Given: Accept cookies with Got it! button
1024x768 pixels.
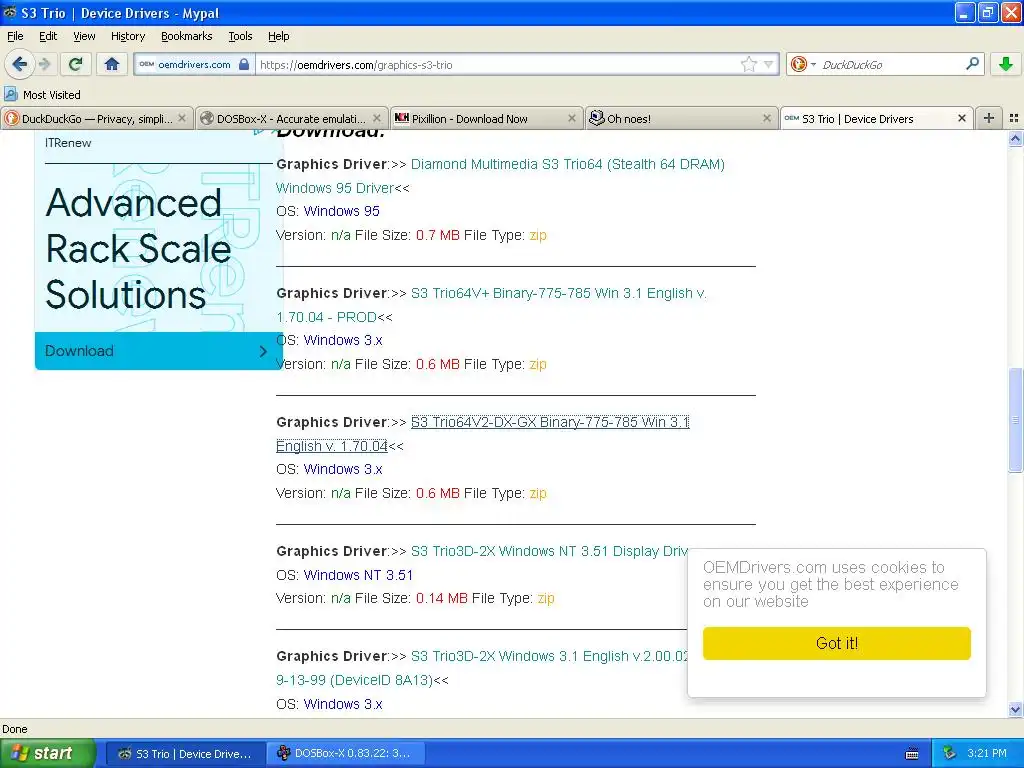Looking at the screenshot, I should point(837,643).
